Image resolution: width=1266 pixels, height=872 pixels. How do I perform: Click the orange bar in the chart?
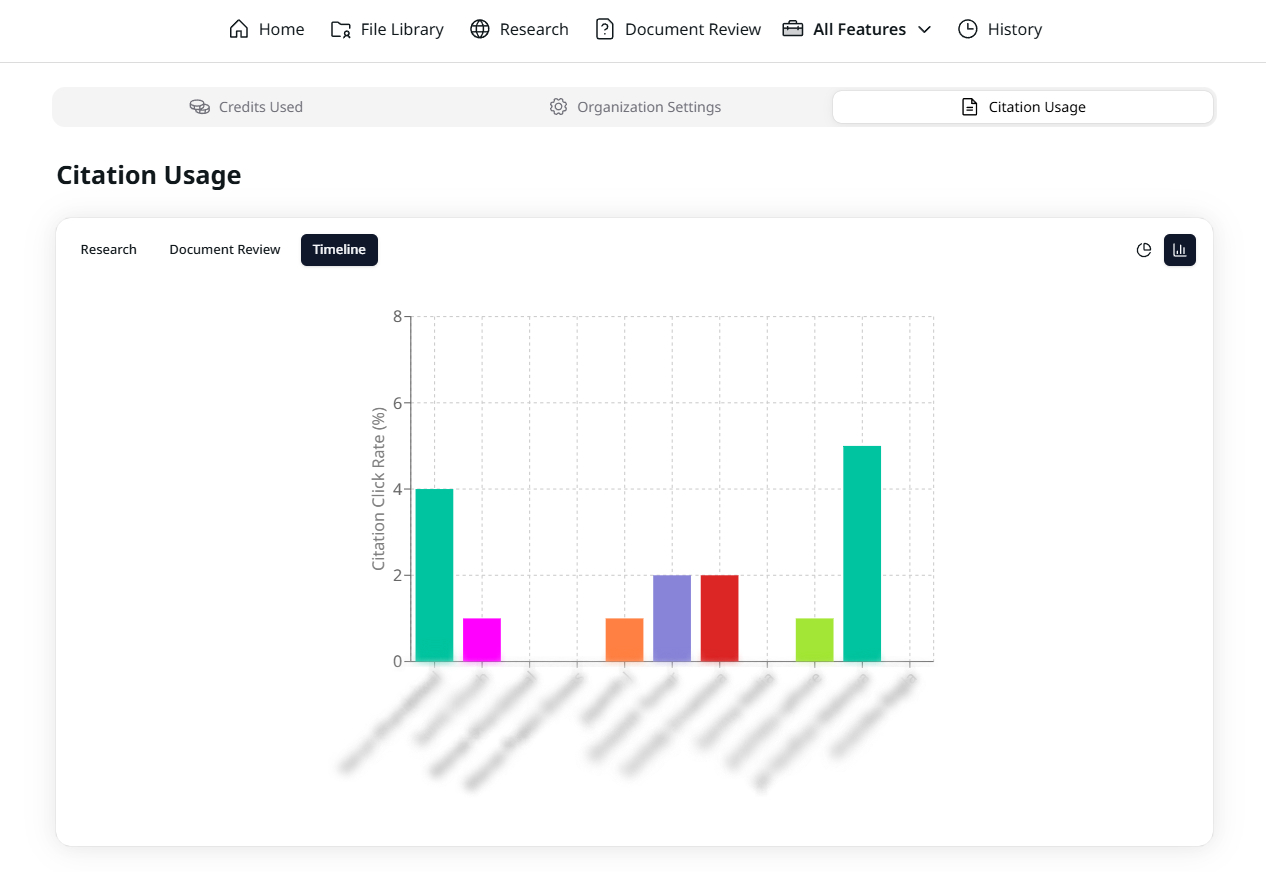624,640
